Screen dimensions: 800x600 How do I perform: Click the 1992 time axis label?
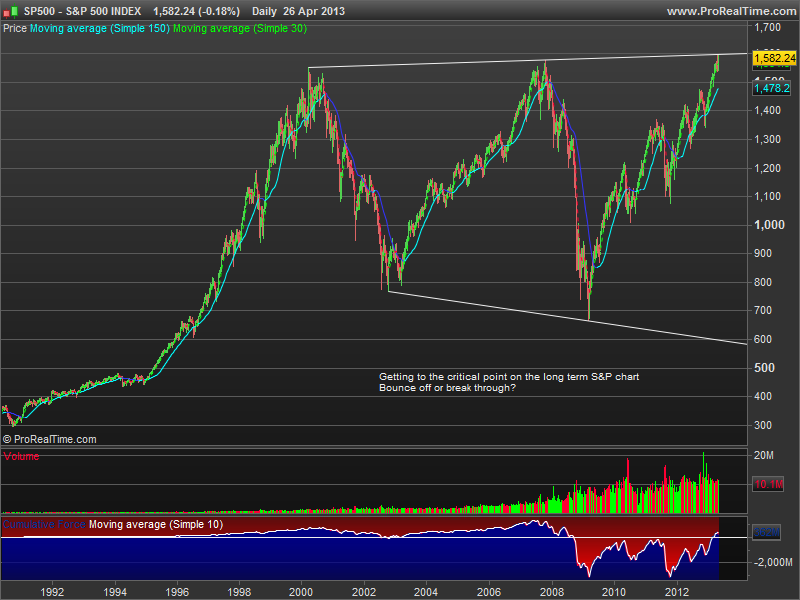[52, 592]
